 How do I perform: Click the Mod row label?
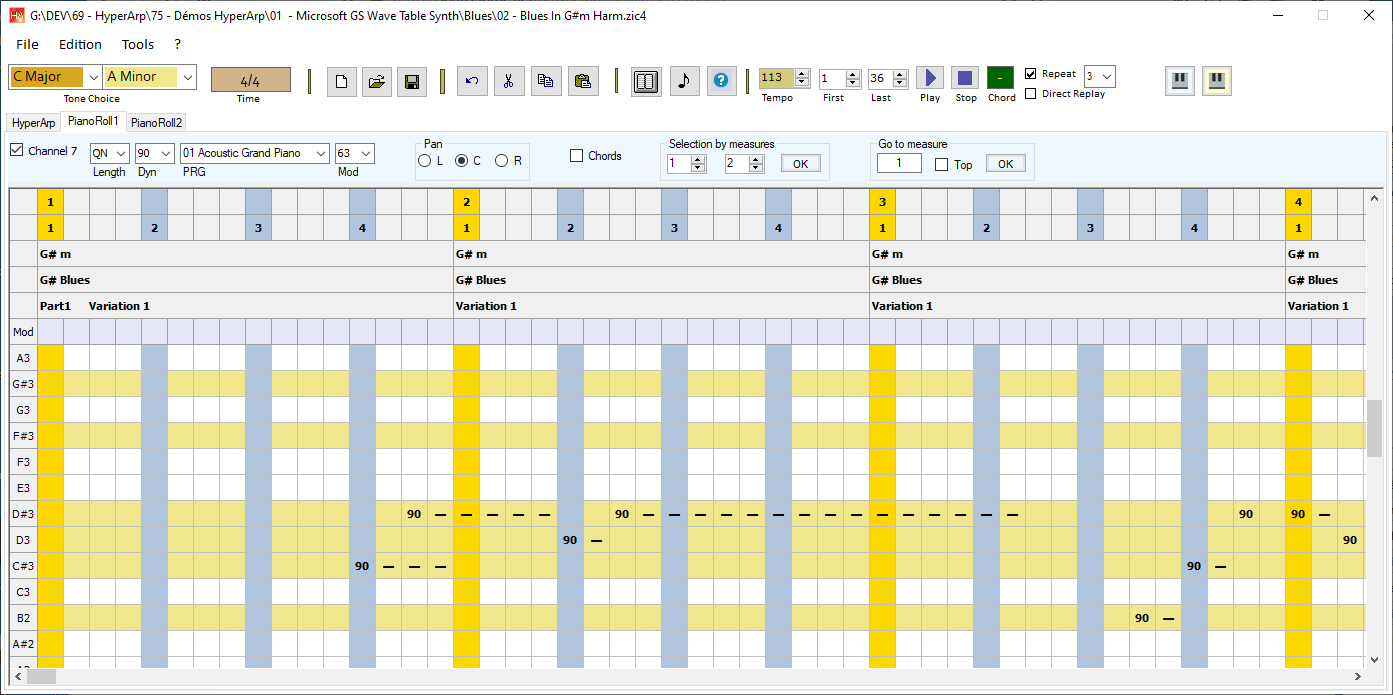[x=23, y=332]
